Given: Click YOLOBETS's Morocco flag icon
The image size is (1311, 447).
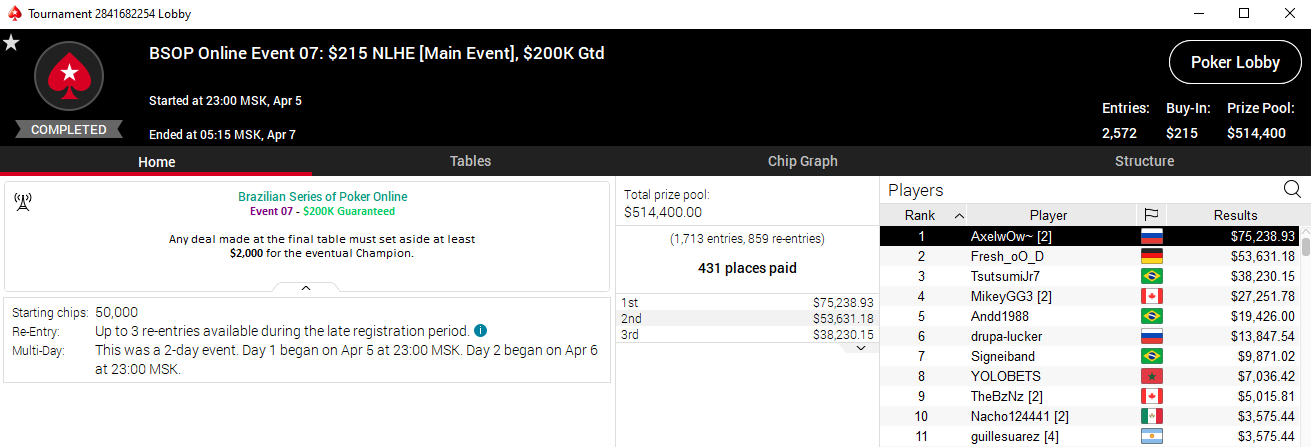Looking at the screenshot, I should click(1152, 377).
